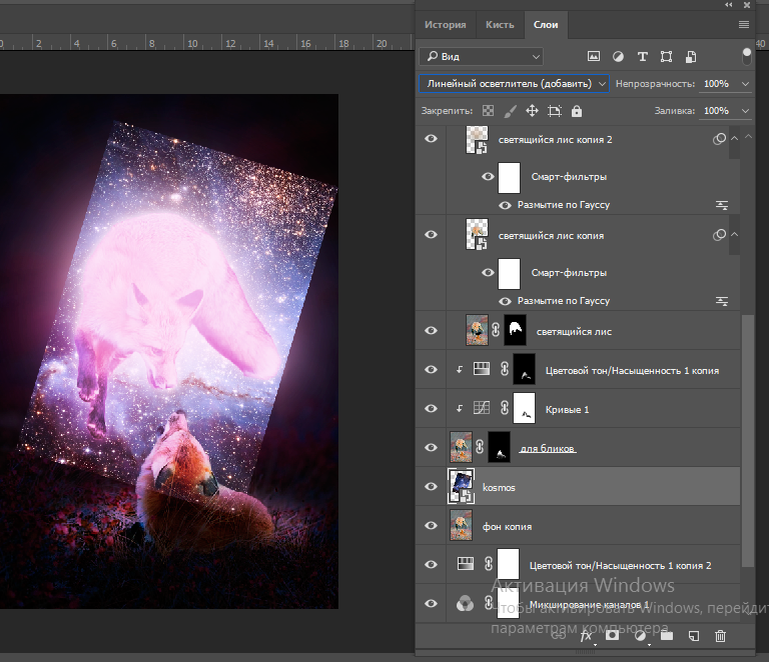
Task: Open the Вид layer filter dropdown
Action: point(481,56)
